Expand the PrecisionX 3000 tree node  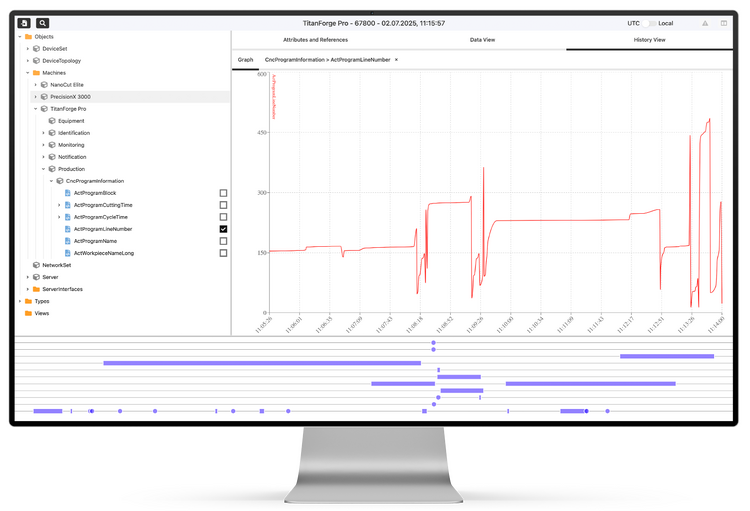35,97
